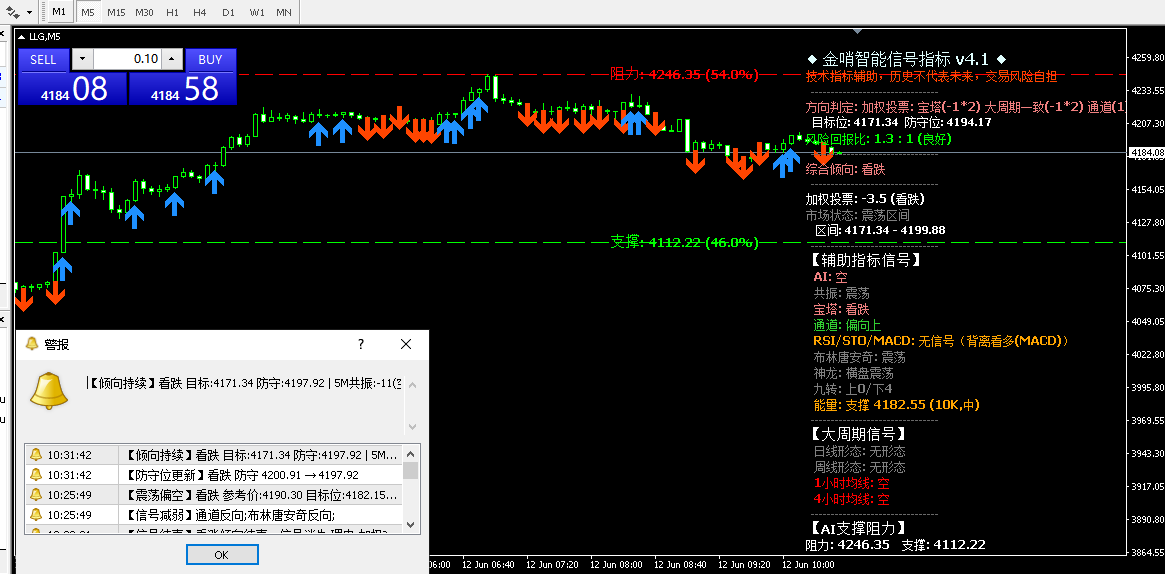
Task: Select alert row 【信号减弱】通道反向
Action: tap(214, 515)
